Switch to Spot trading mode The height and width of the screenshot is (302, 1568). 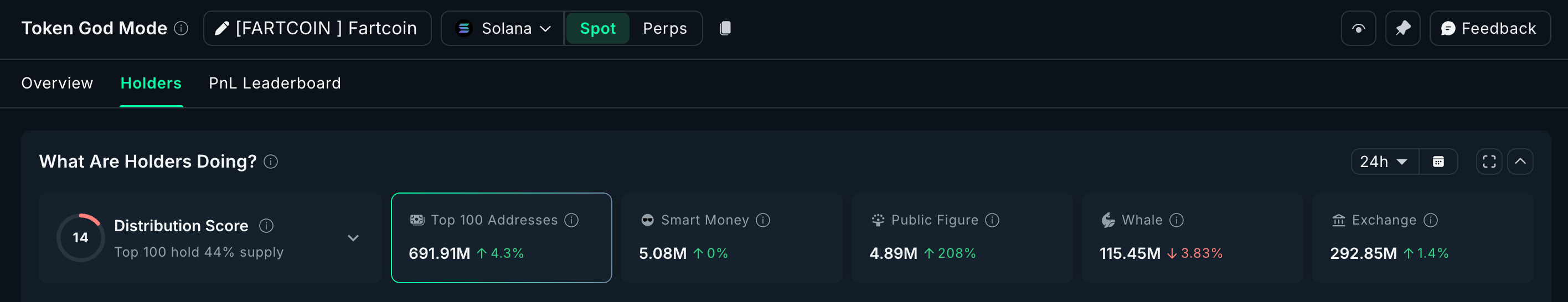[x=597, y=28]
